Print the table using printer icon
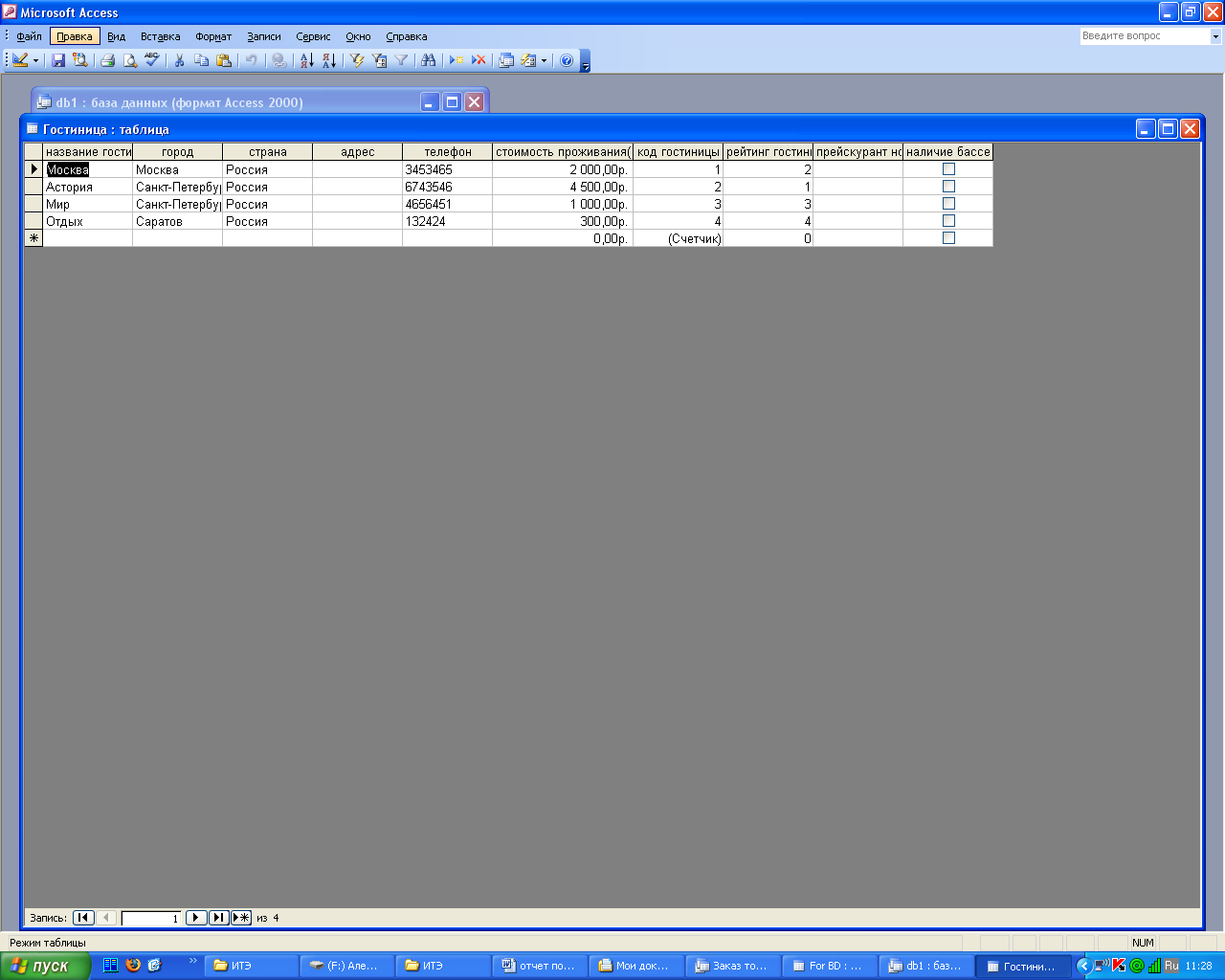1225x980 pixels. pos(108,60)
